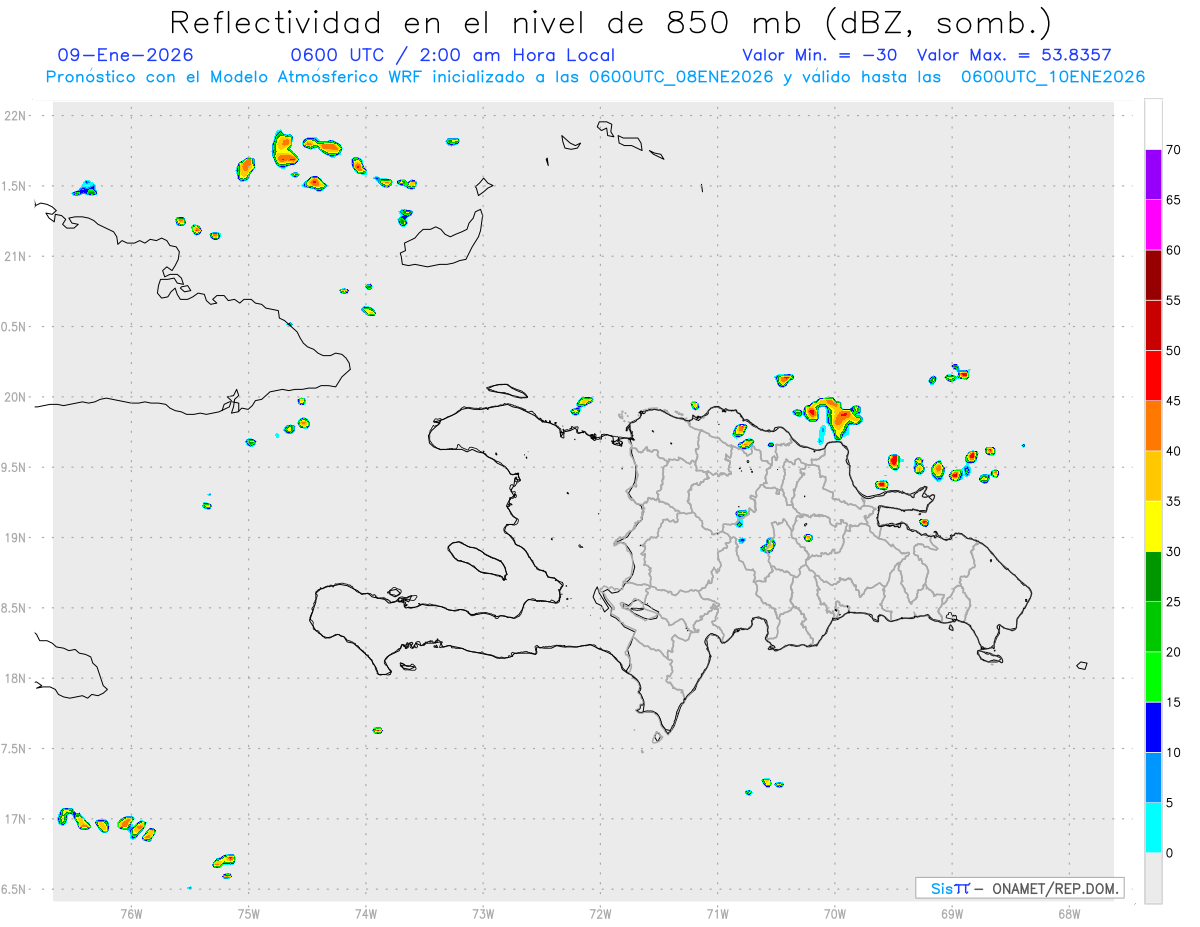Click the 'Valor Max. = 53.8357' text
This screenshot has width=1200, height=927.
(1014, 55)
